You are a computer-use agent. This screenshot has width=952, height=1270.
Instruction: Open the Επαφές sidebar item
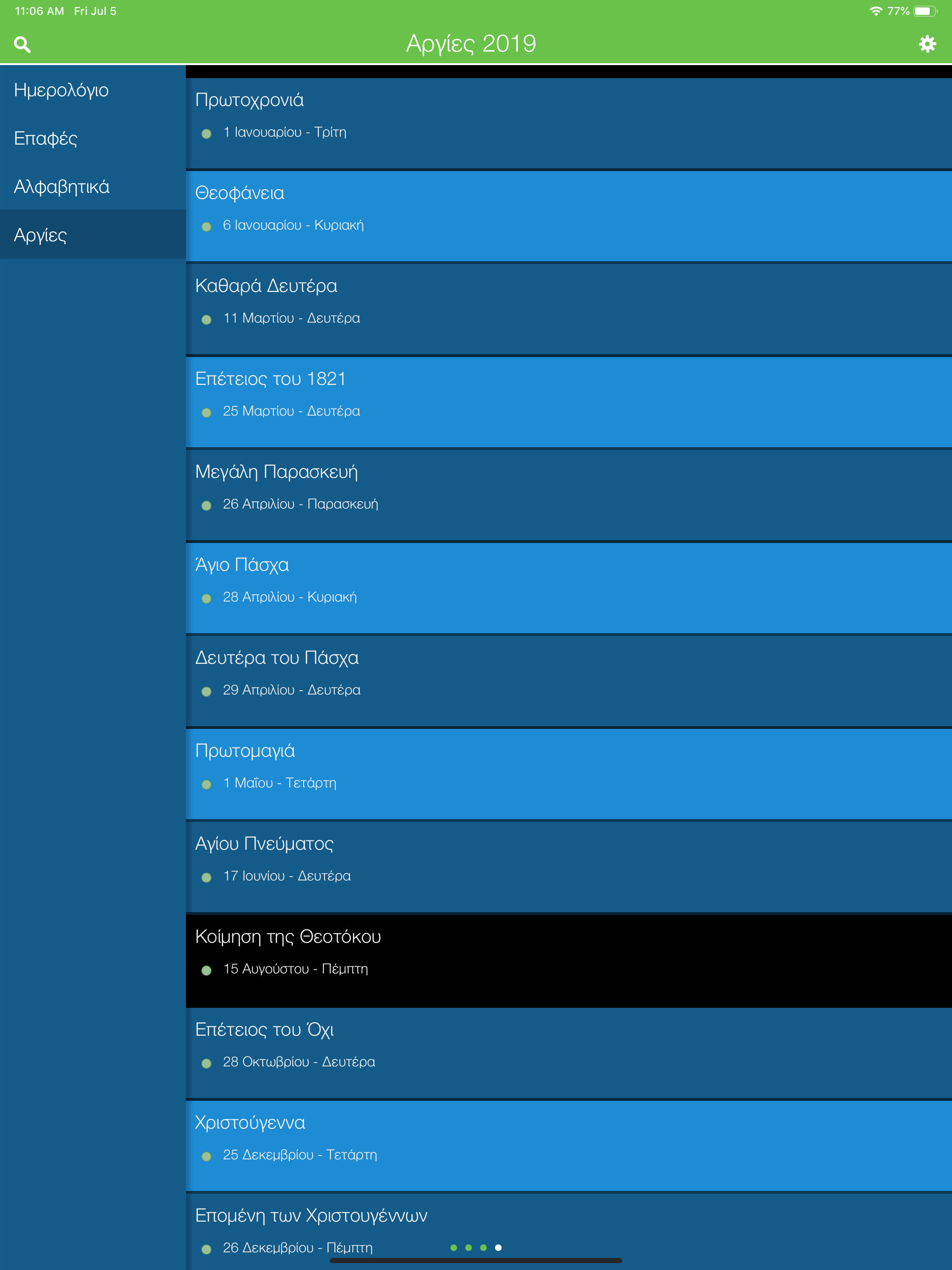[46, 139]
